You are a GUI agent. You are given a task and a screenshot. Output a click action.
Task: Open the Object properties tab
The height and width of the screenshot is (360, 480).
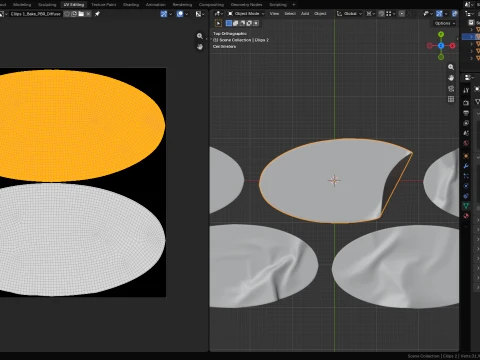466,156
